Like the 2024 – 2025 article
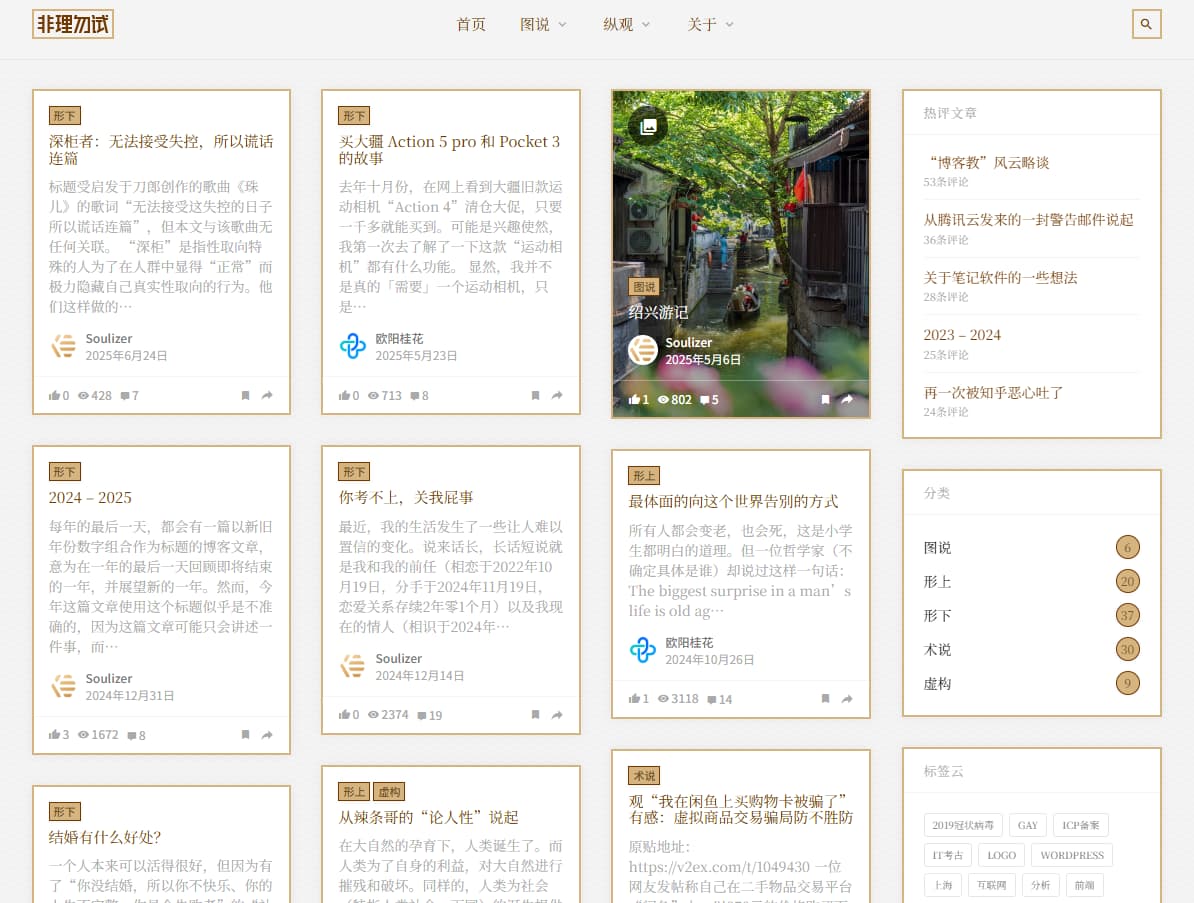The width and height of the screenshot is (1194, 903). (58, 734)
